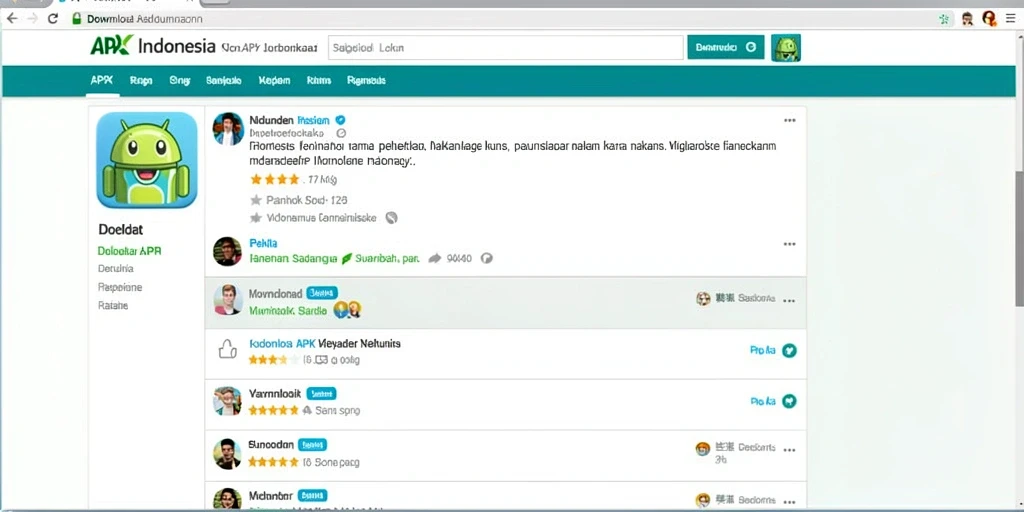Click the Ndunden user avatar
This screenshot has width=1024, height=512.
pyautogui.click(x=228, y=129)
